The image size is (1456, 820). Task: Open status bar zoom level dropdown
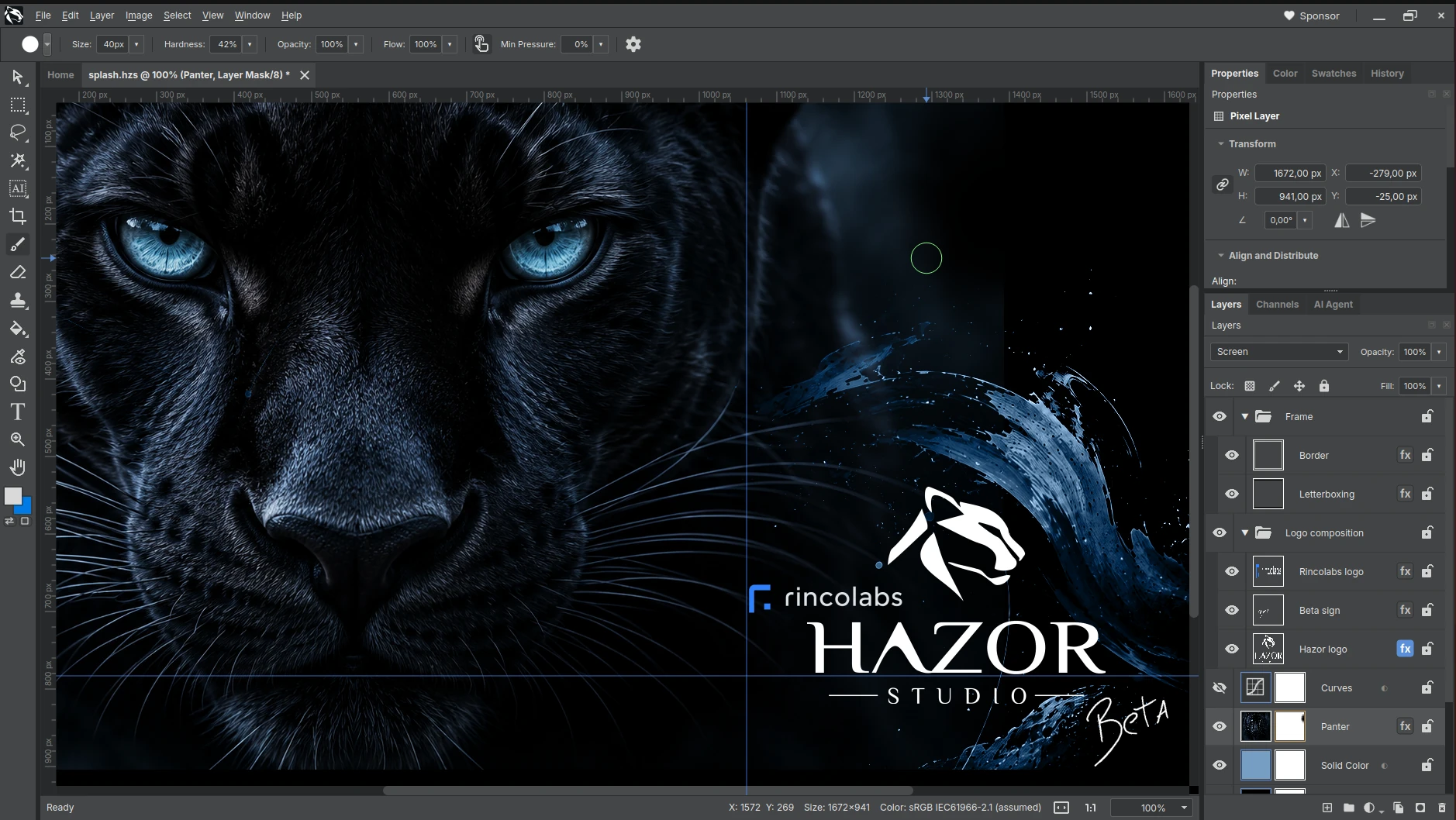(1184, 808)
